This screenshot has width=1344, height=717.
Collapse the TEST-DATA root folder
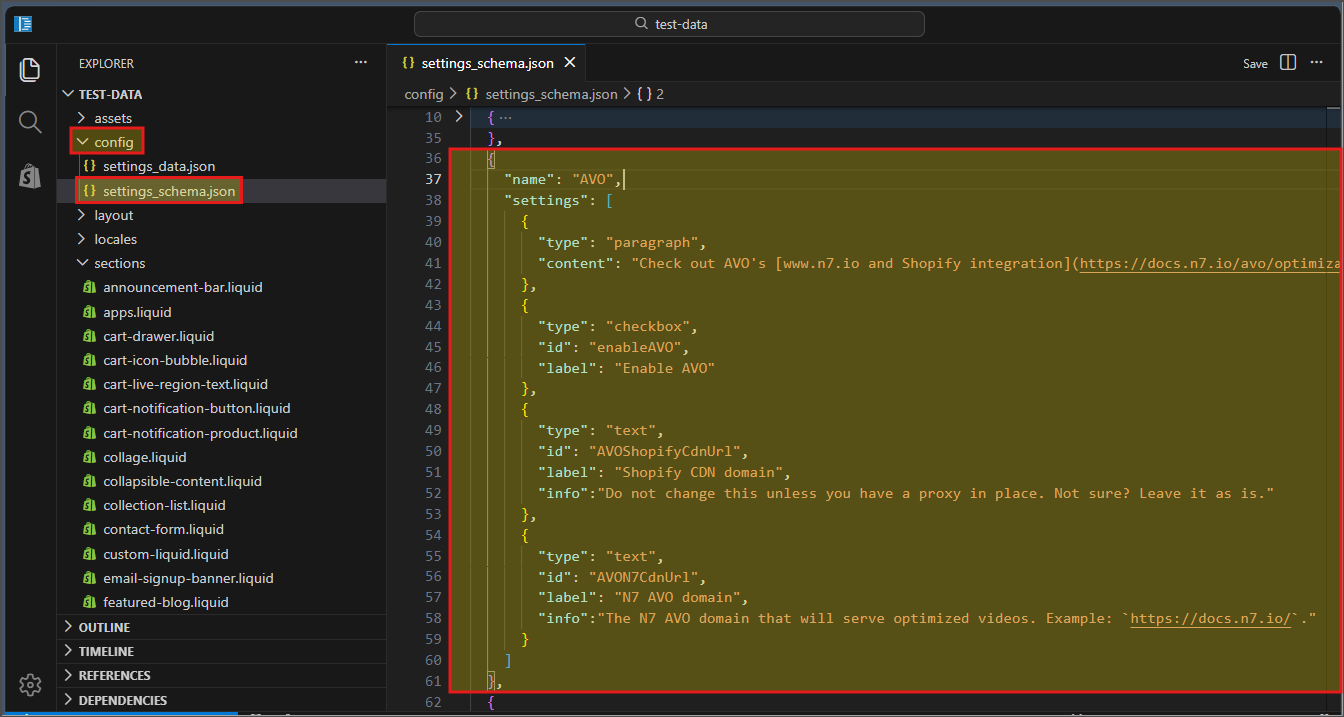[x=222, y=94]
